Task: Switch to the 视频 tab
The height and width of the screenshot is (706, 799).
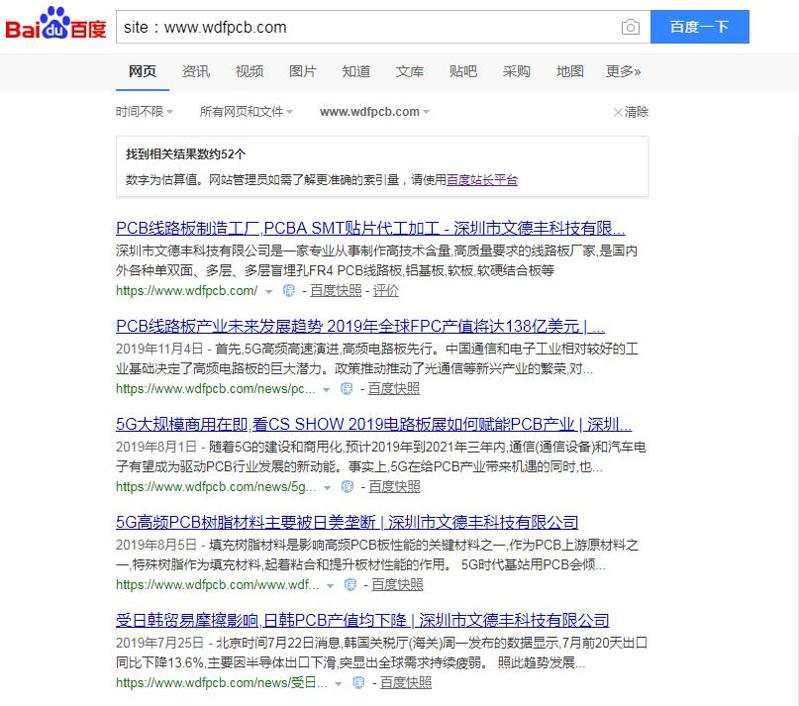Action: click(249, 71)
